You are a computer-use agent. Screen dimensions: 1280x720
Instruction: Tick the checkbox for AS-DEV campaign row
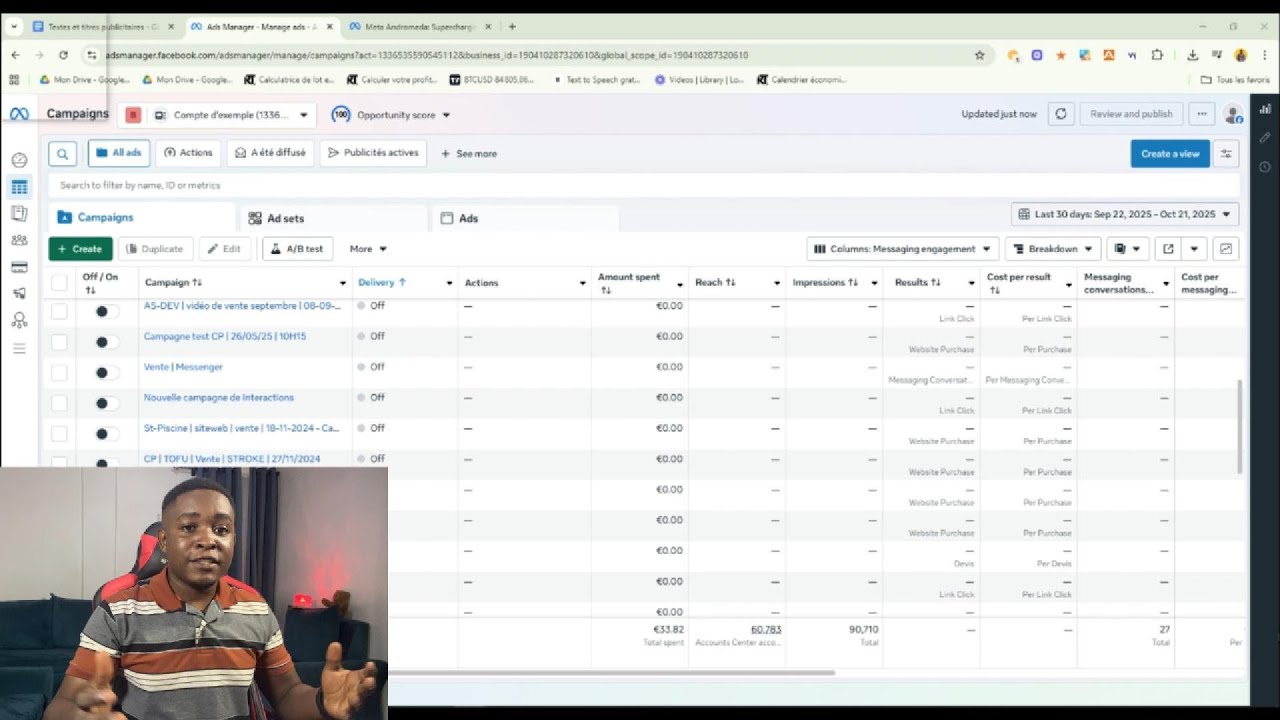(x=59, y=311)
